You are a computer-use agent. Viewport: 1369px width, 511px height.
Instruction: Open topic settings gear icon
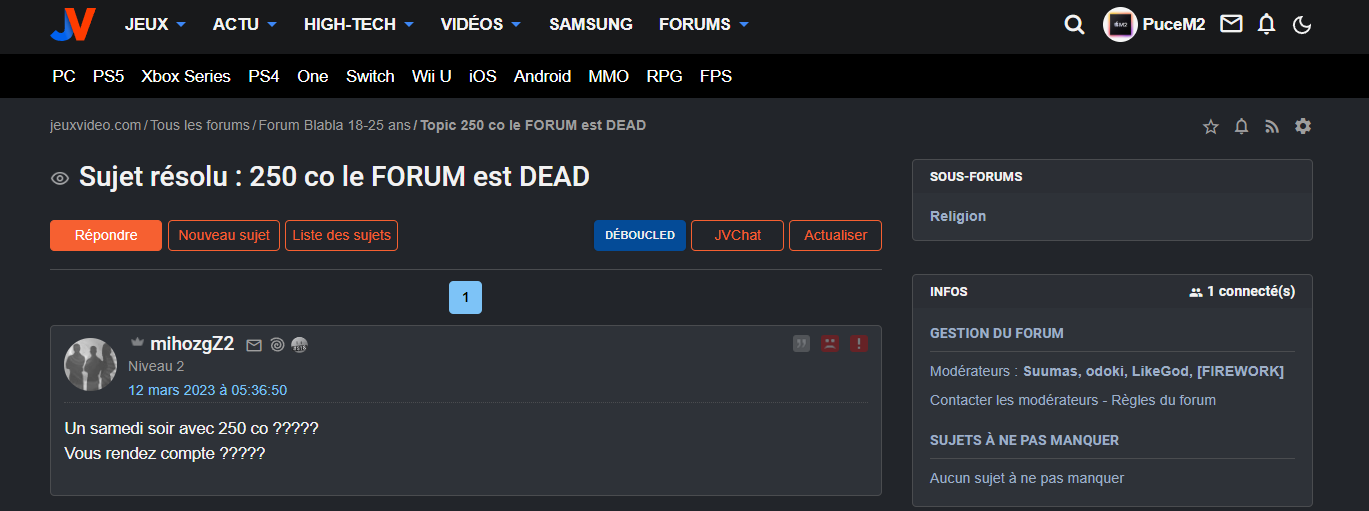[x=1302, y=126]
